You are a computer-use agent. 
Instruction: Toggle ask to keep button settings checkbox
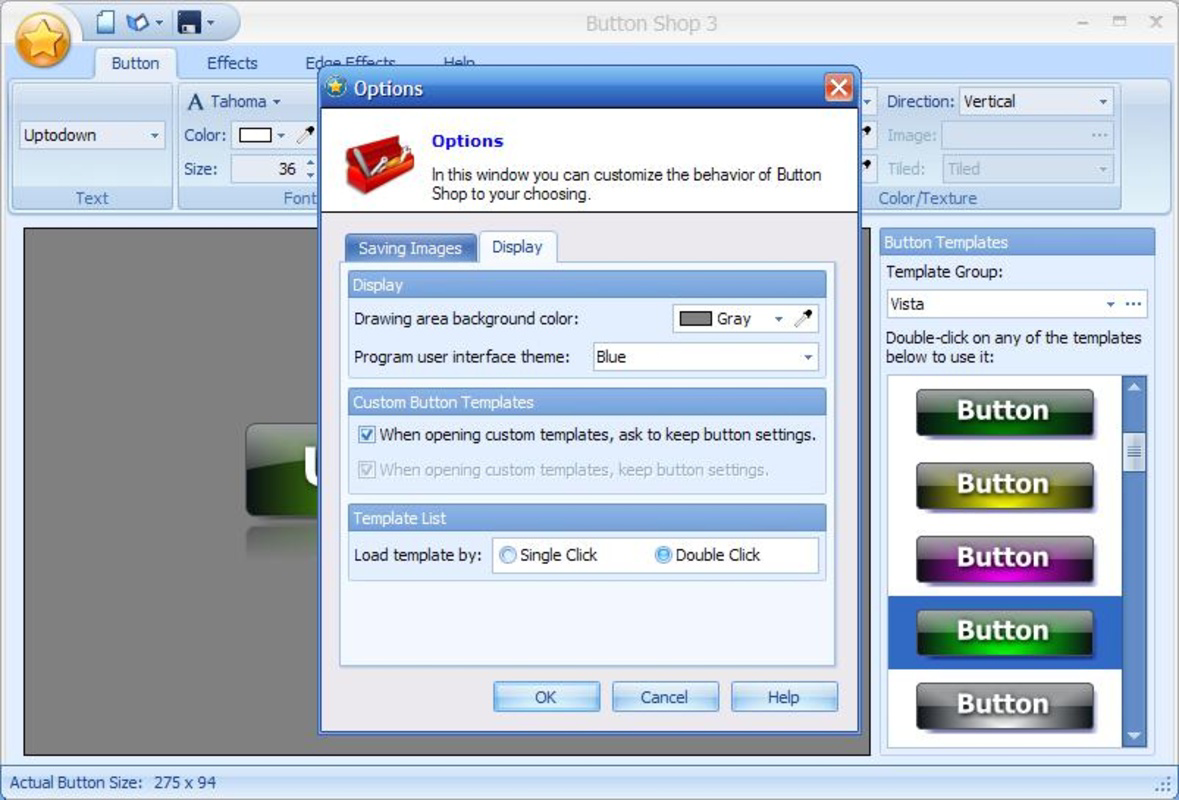pos(366,435)
